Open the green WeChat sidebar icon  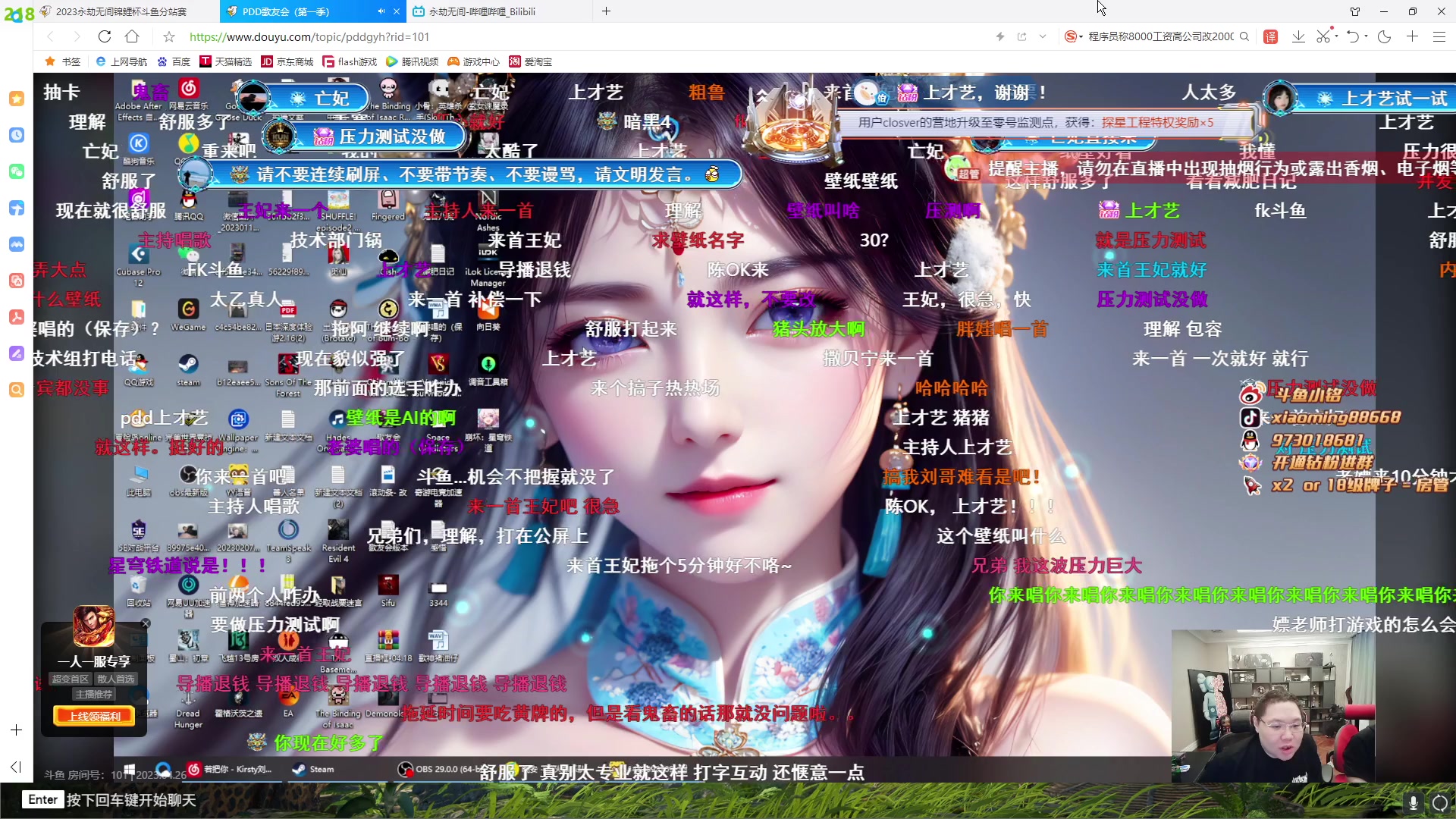16,171
